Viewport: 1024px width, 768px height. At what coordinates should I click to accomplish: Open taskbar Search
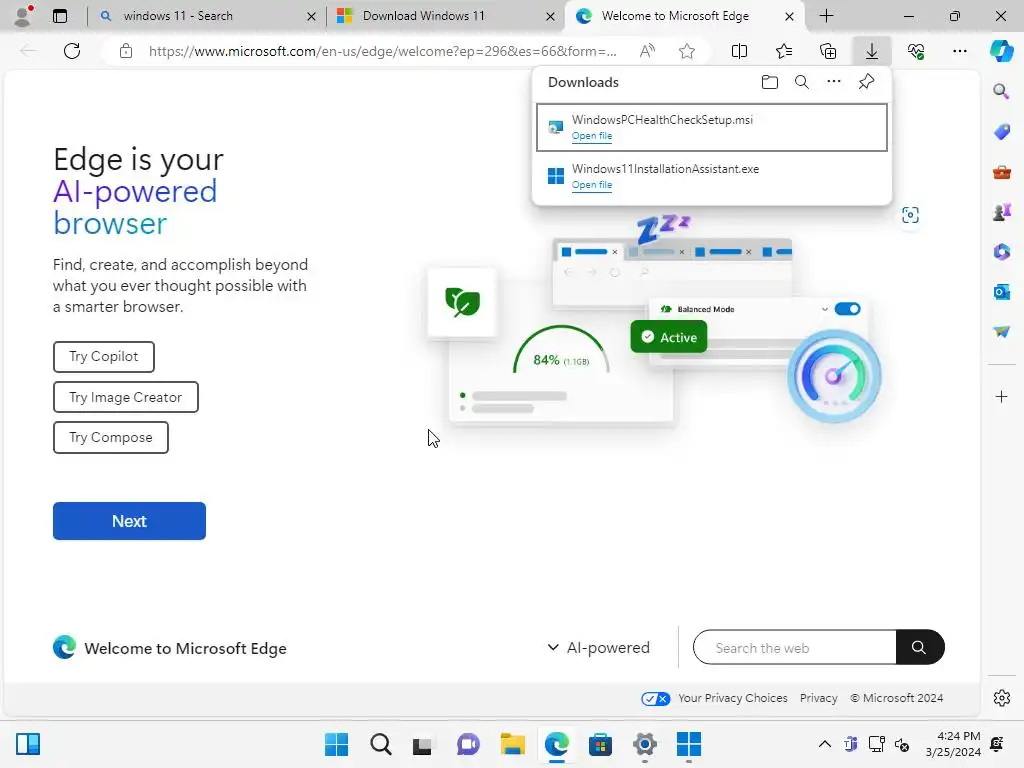381,744
